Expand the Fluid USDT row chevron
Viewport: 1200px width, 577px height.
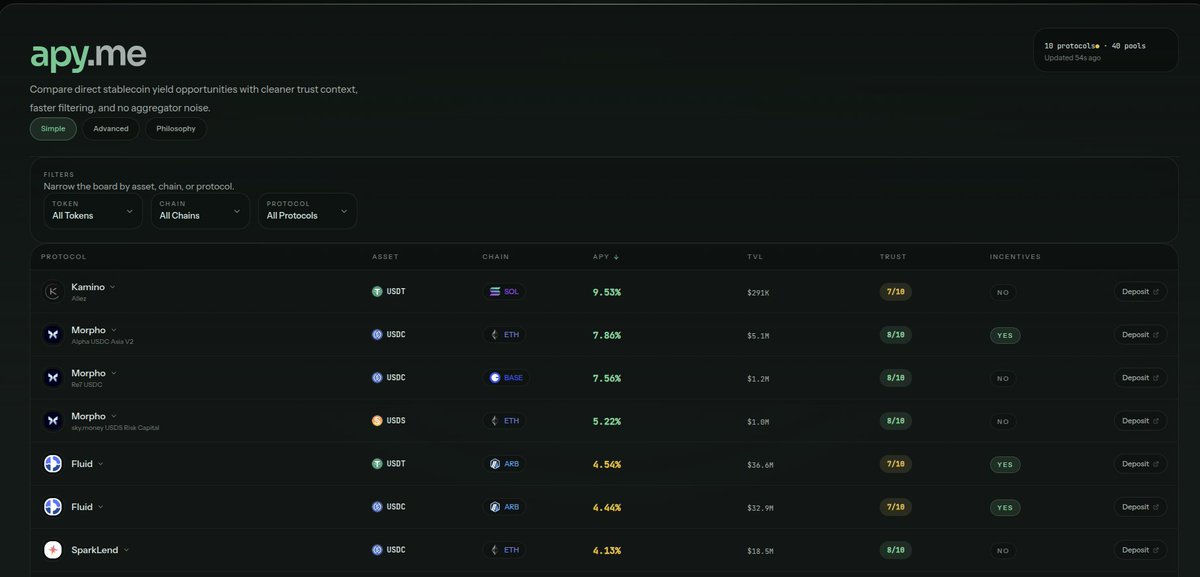[101, 464]
